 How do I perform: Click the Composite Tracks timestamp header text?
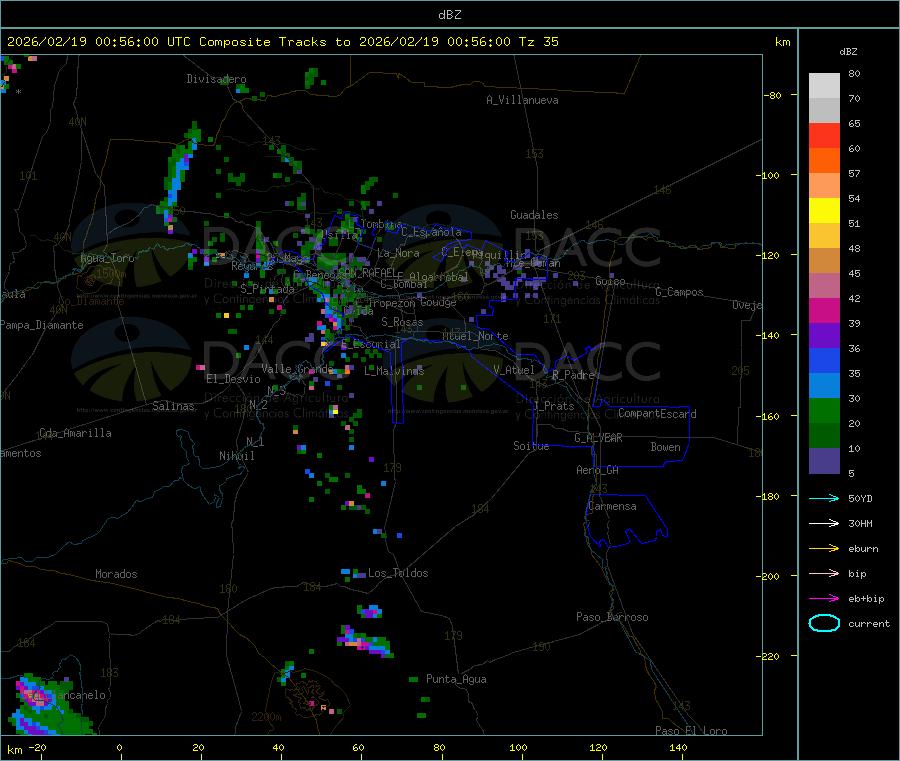click(x=283, y=42)
